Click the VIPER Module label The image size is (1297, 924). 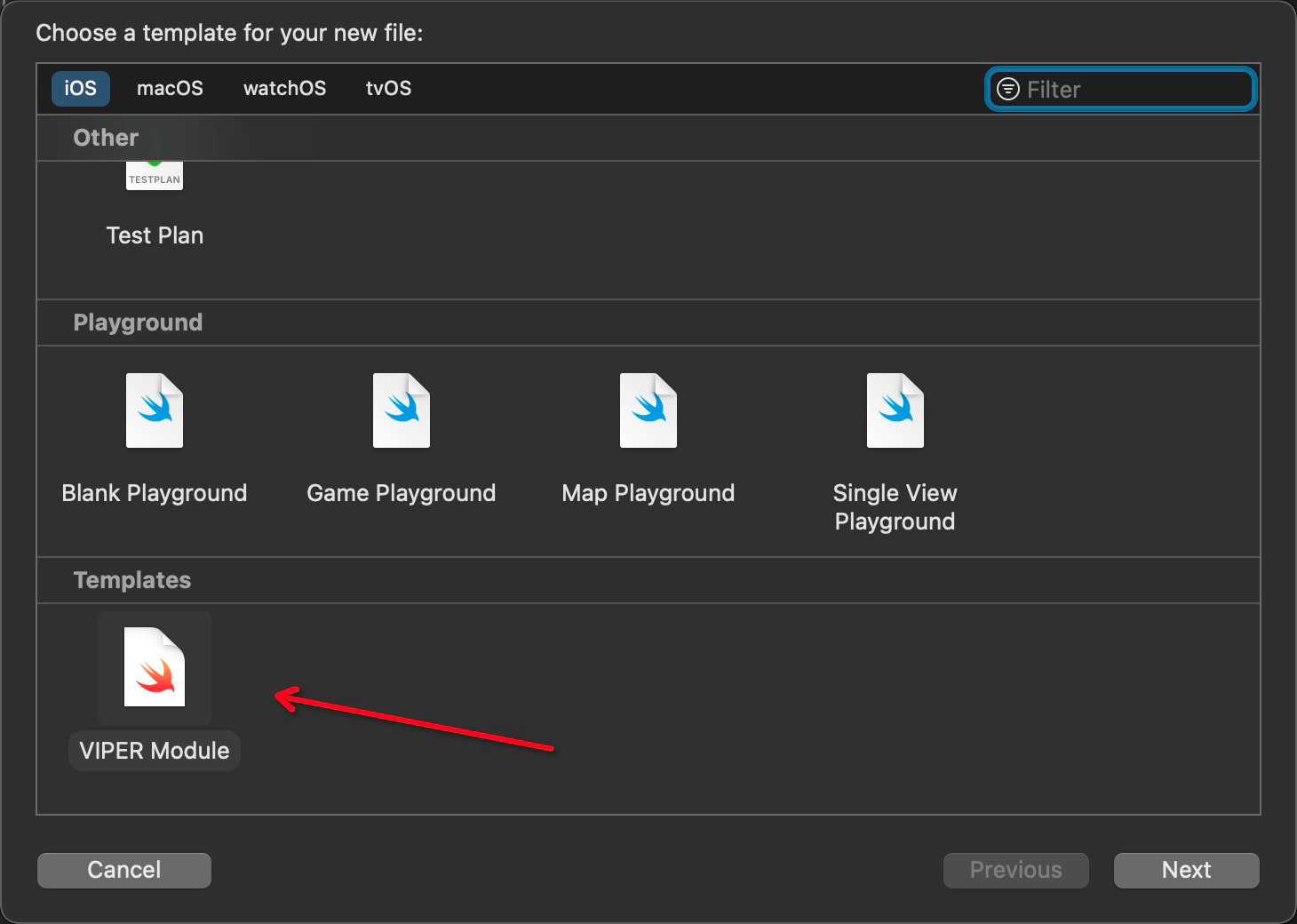155,751
